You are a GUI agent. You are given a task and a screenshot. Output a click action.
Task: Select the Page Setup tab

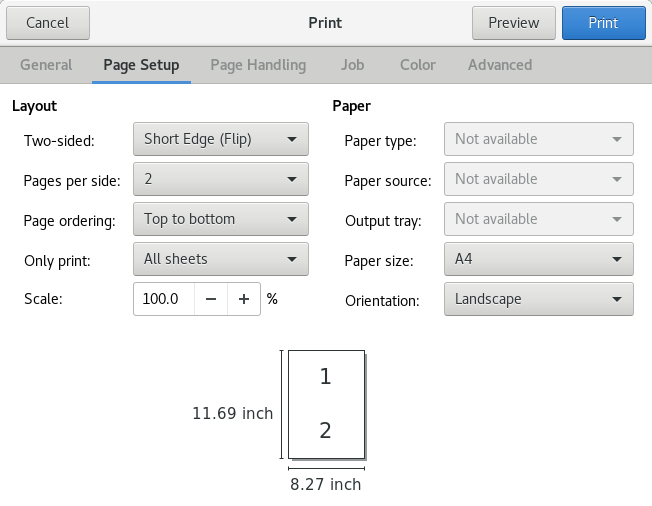click(141, 65)
